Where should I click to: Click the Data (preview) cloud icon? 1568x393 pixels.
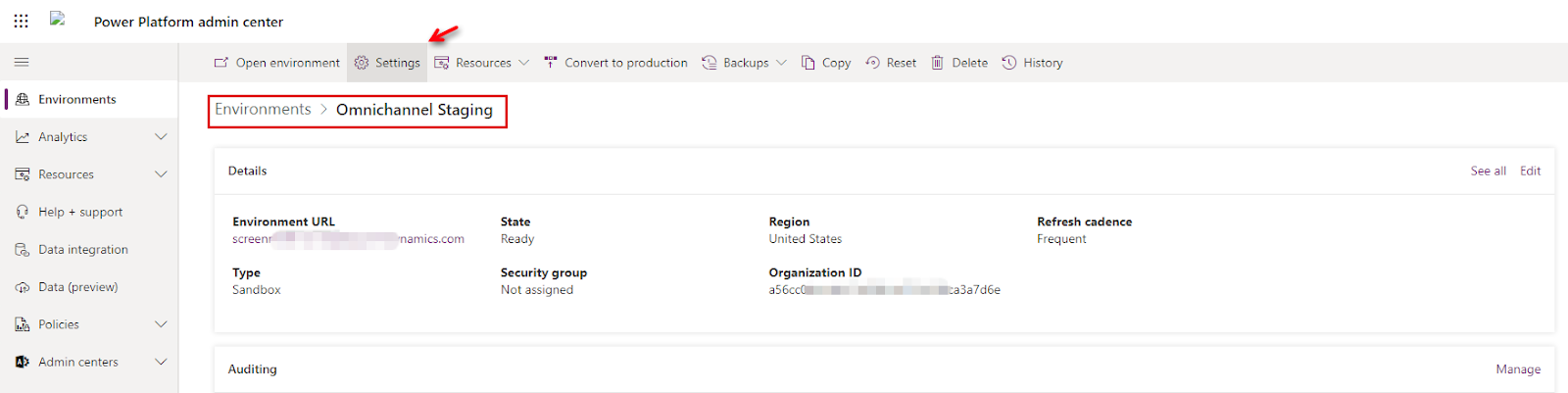coord(23,287)
